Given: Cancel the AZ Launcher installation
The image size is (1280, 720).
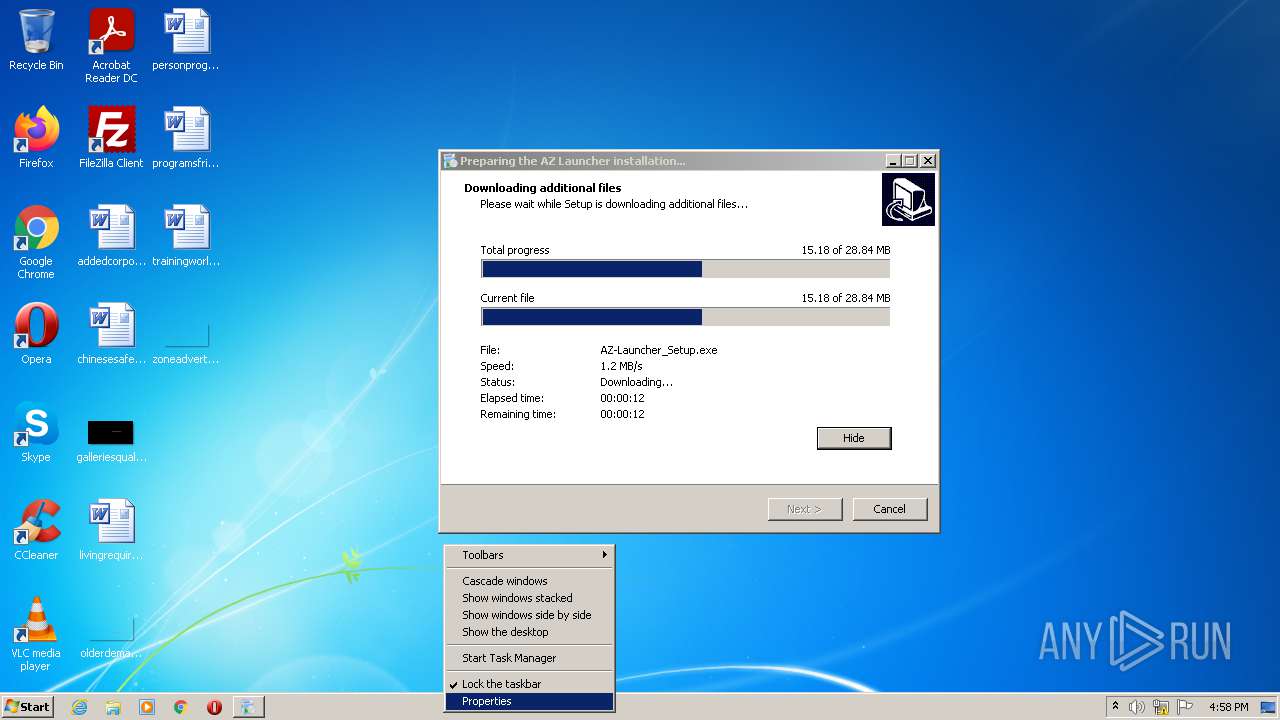Looking at the screenshot, I should pyautogui.click(x=890, y=509).
